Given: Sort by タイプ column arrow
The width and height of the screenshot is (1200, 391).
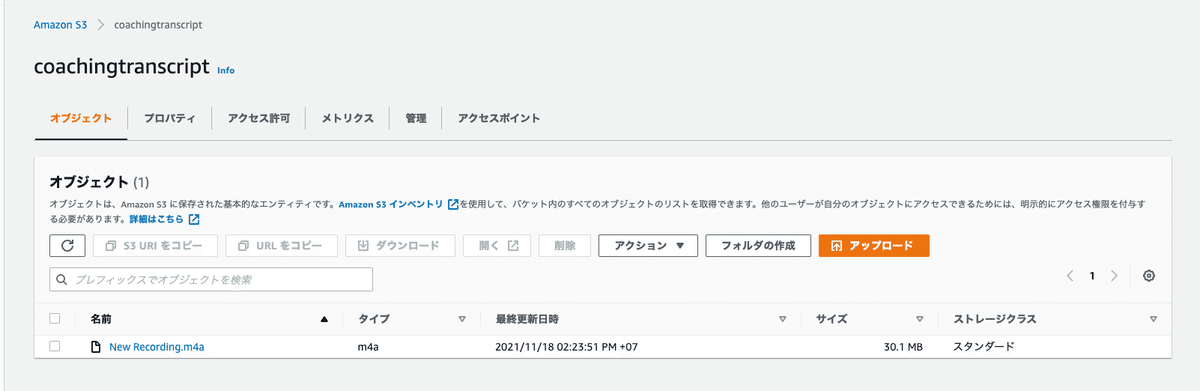Looking at the screenshot, I should 462,320.
